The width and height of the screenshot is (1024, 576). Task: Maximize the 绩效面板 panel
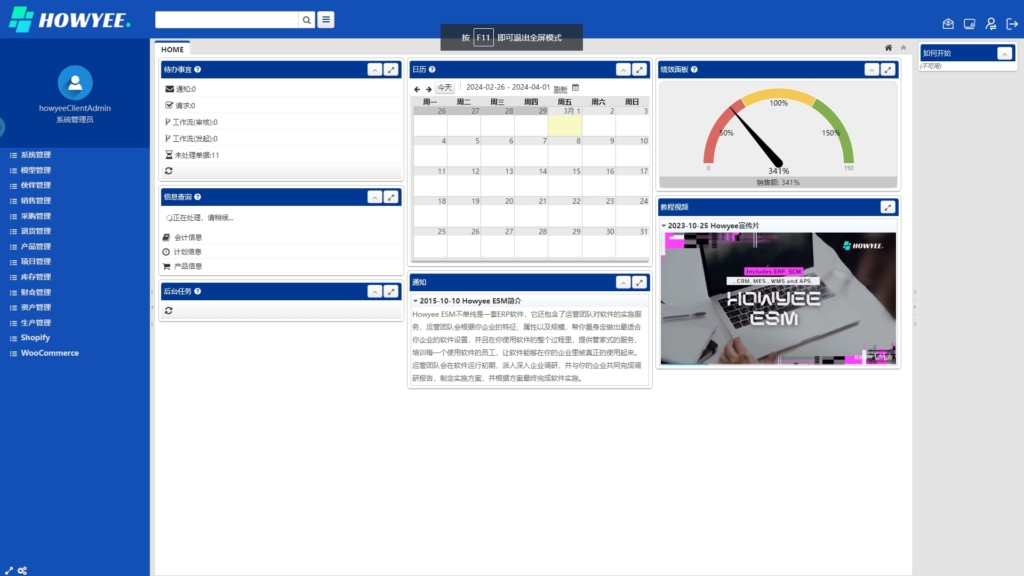click(888, 69)
